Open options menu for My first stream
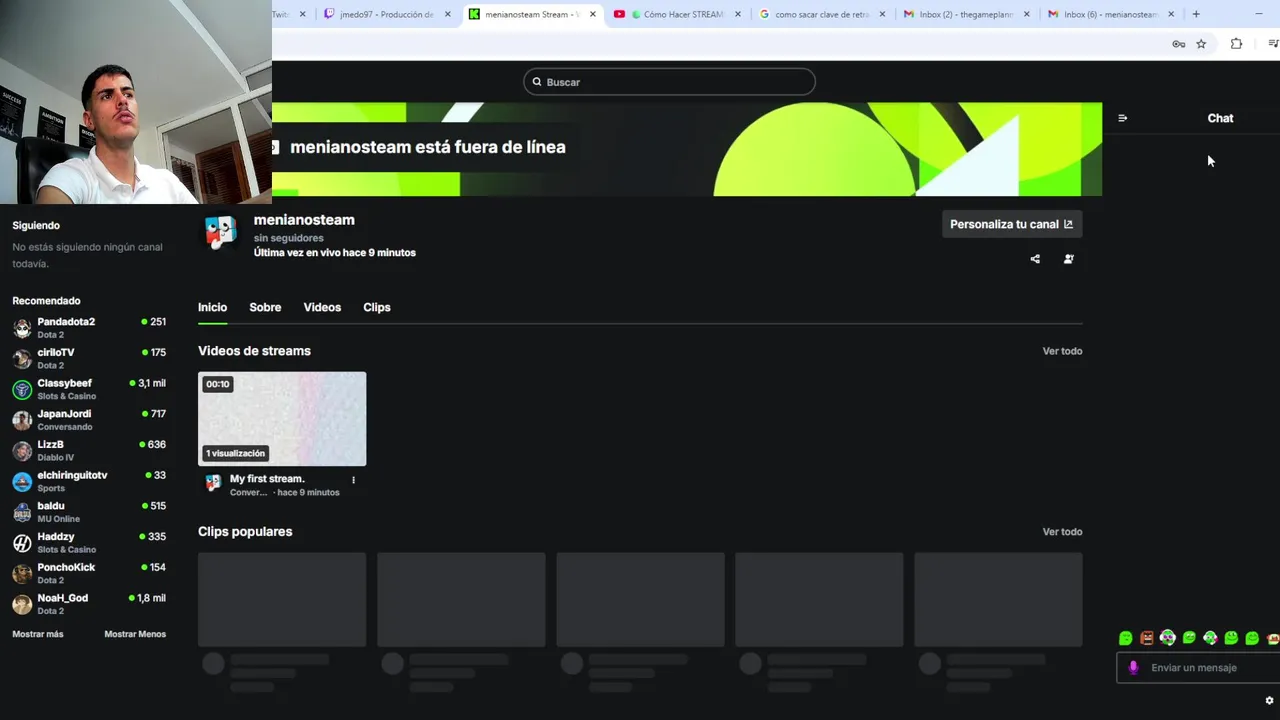The height and width of the screenshot is (720, 1280). 353,480
